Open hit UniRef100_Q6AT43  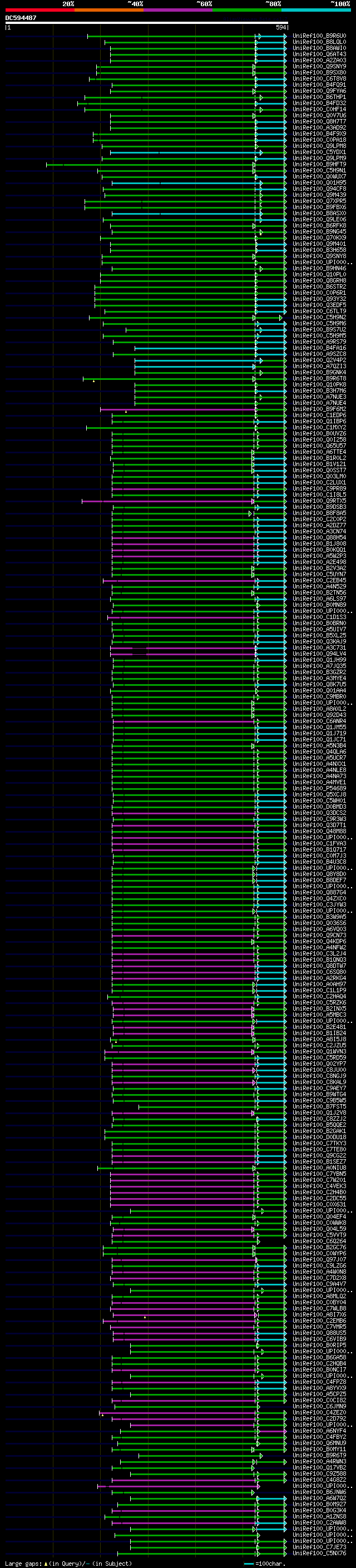click(319, 54)
